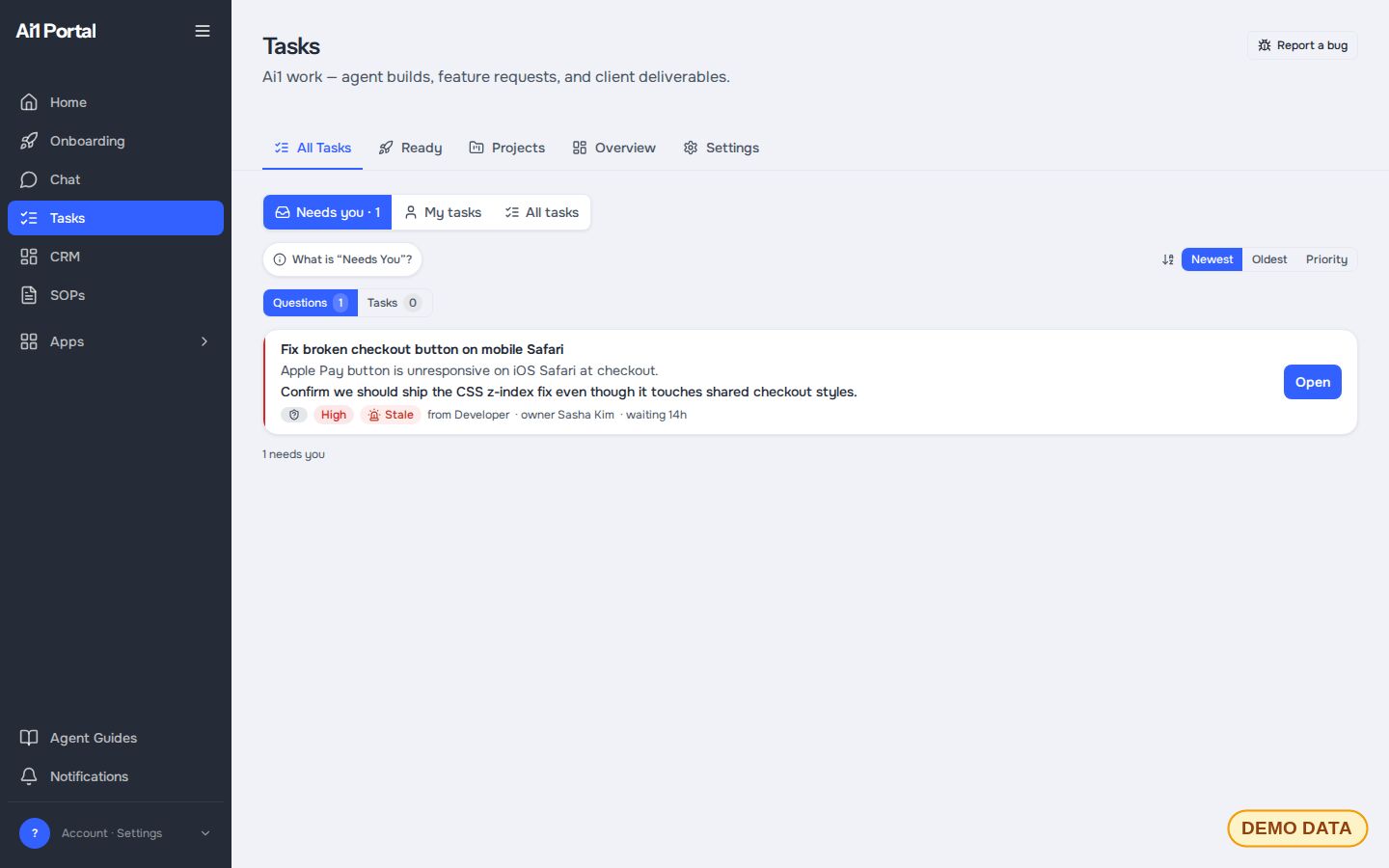Screen dimensions: 1389x868
Task: Switch to the Projects tab
Action: pyautogui.click(x=507, y=148)
